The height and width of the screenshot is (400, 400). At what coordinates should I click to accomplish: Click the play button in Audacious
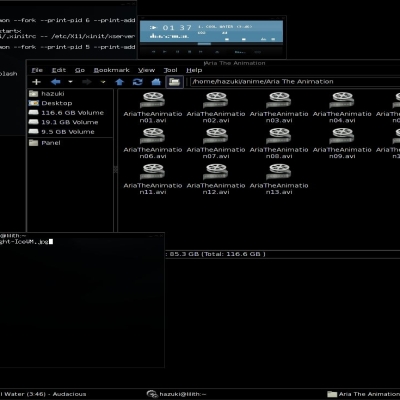coord(165,52)
